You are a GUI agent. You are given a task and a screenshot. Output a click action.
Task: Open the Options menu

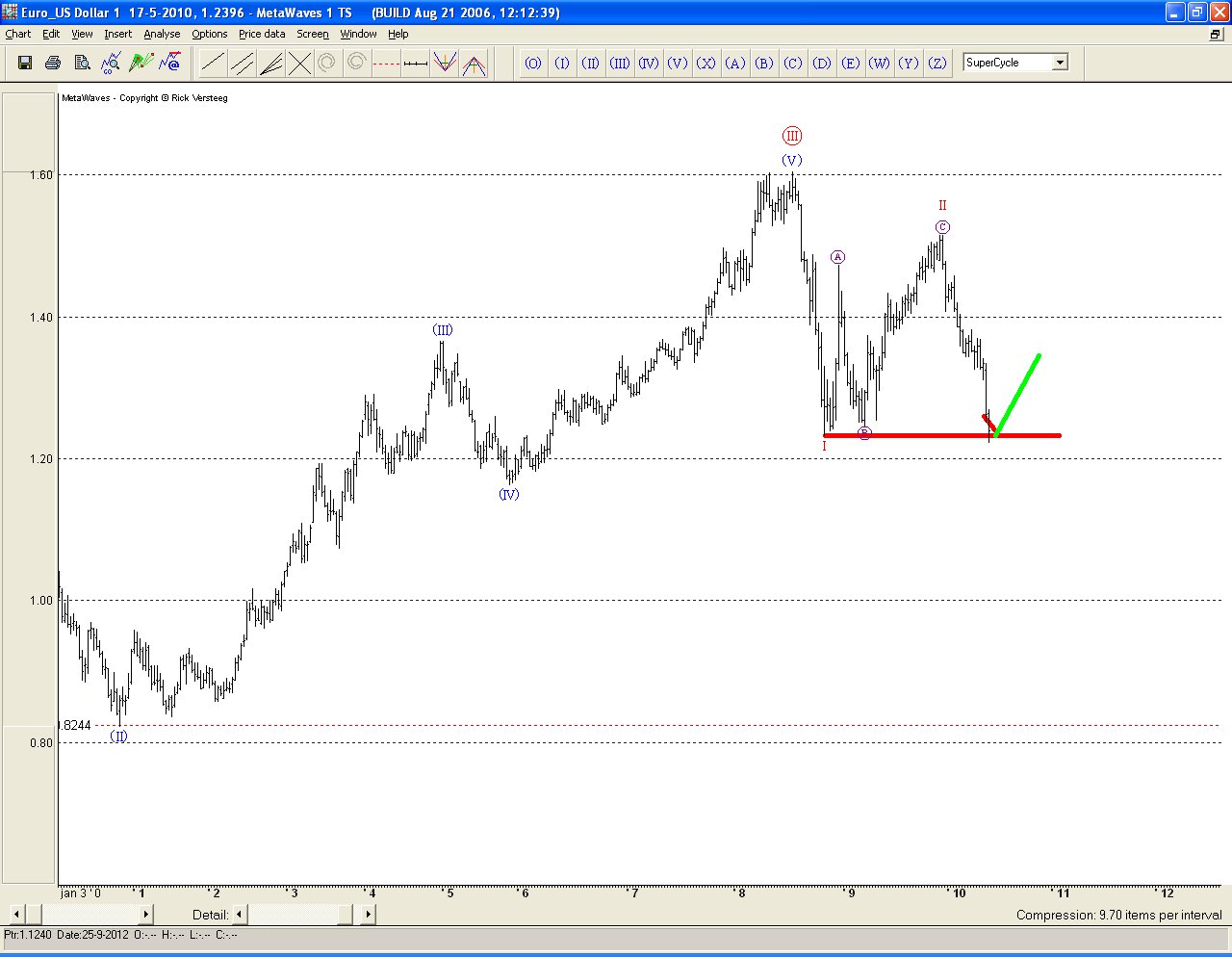[209, 34]
